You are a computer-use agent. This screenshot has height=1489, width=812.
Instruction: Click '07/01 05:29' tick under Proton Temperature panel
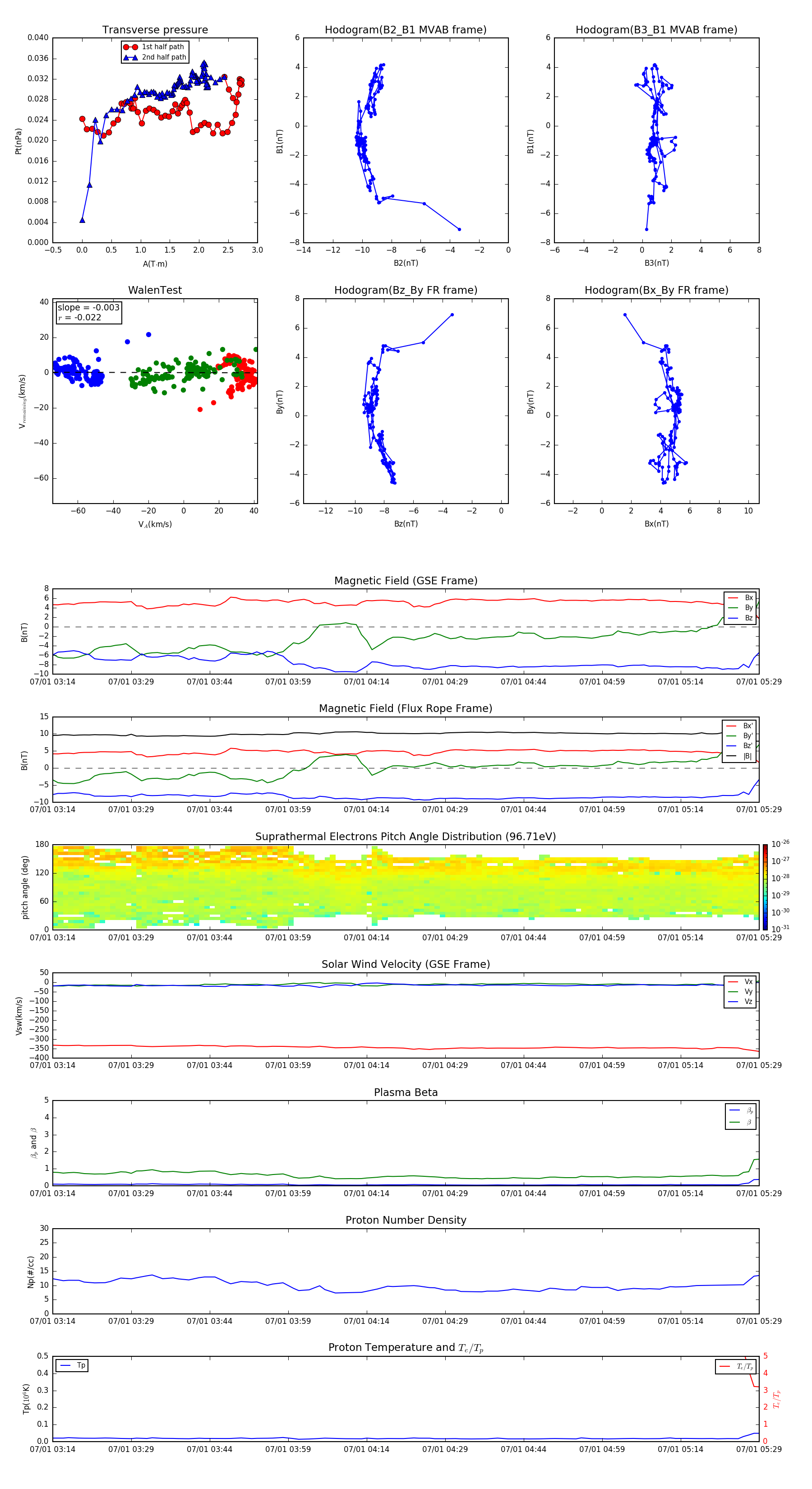759,1449
